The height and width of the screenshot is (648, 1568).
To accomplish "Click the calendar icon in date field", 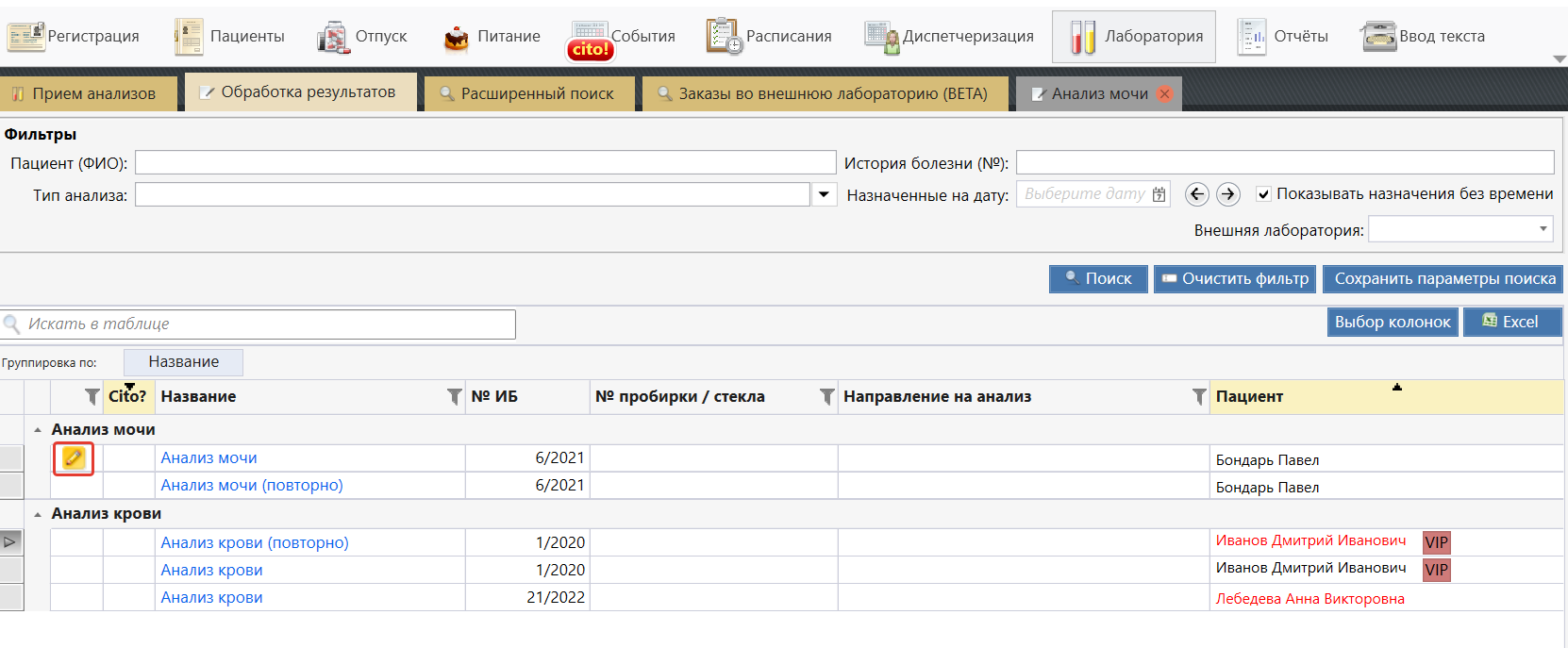I will (1159, 194).
